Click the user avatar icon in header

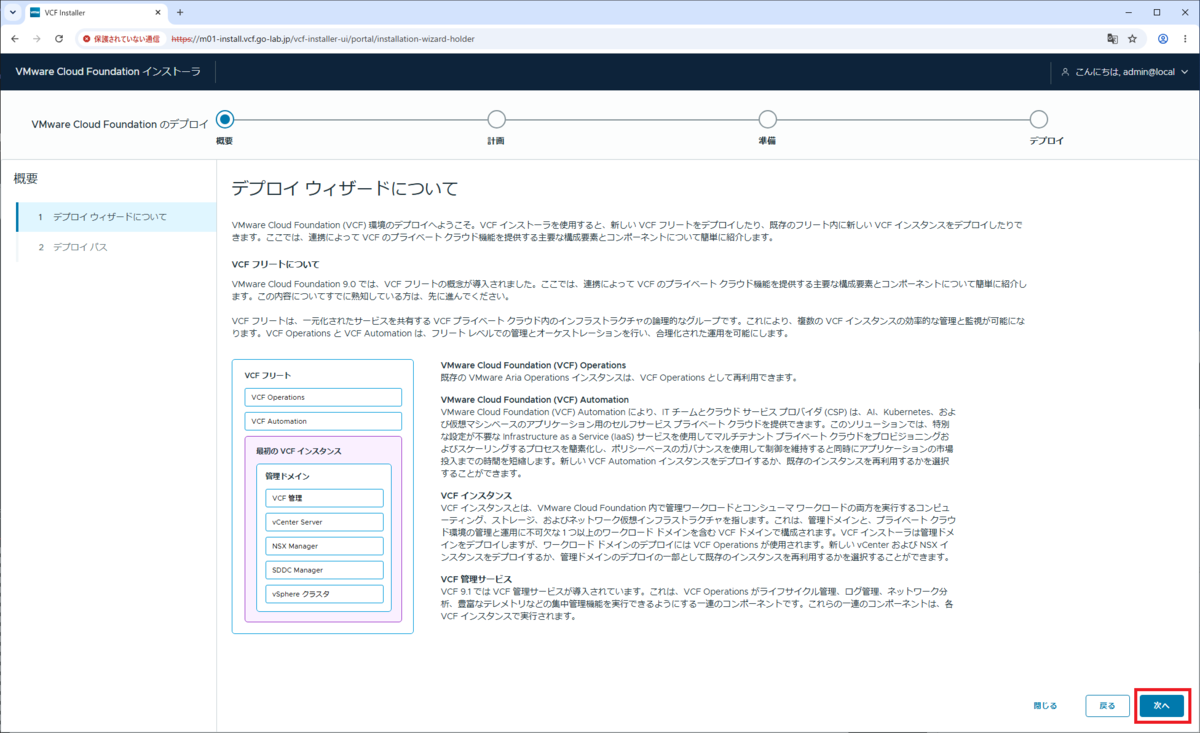(x=1066, y=72)
